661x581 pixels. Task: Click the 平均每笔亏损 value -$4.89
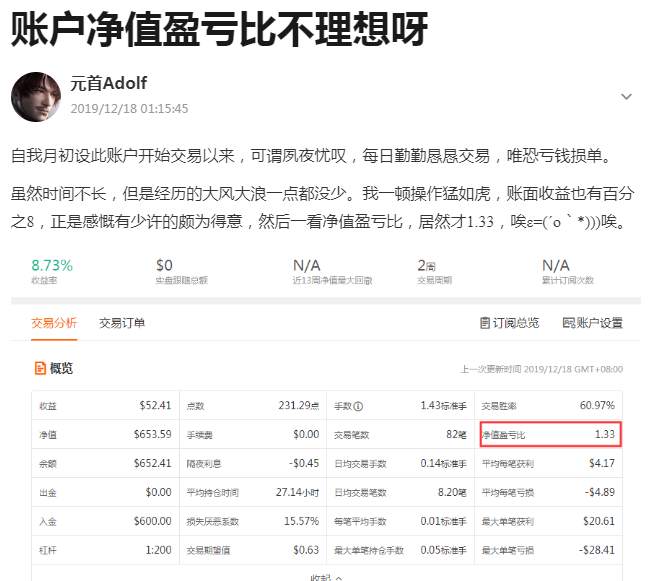tap(599, 492)
